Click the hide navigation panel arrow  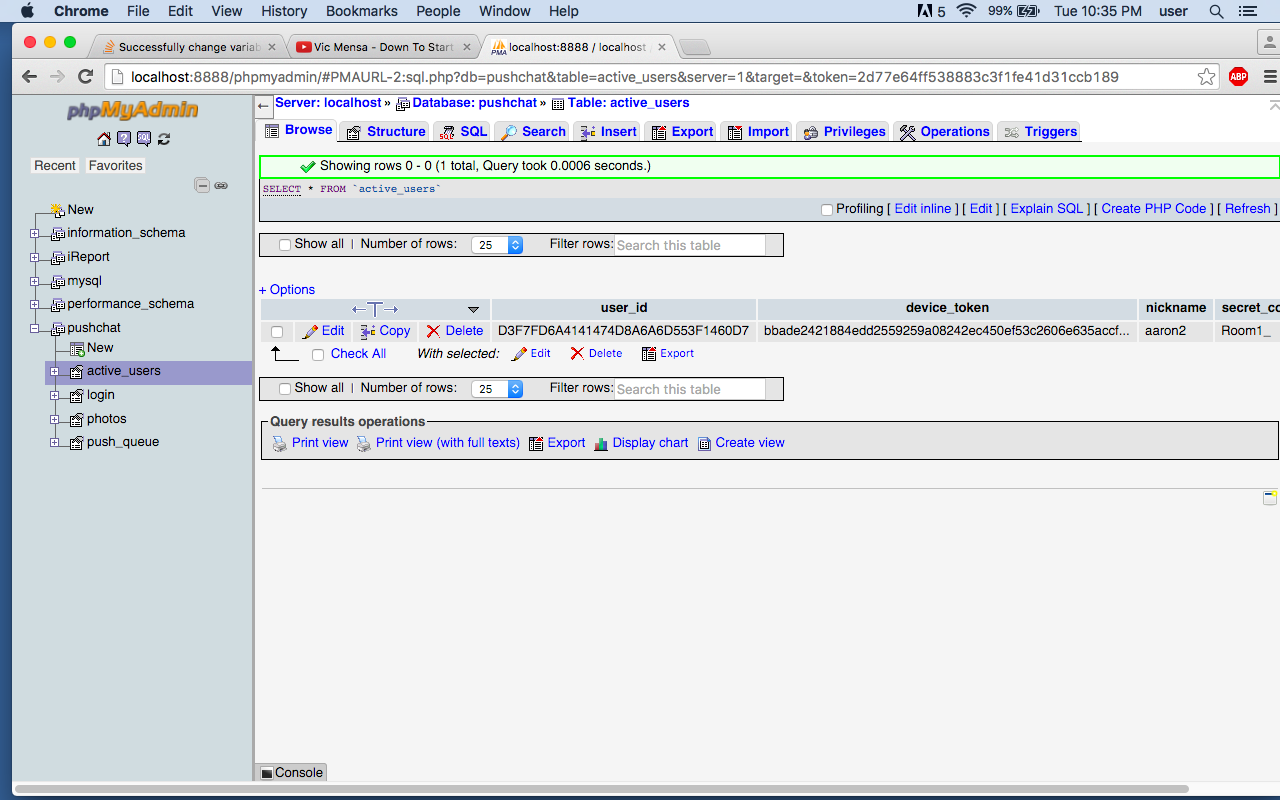point(263,105)
